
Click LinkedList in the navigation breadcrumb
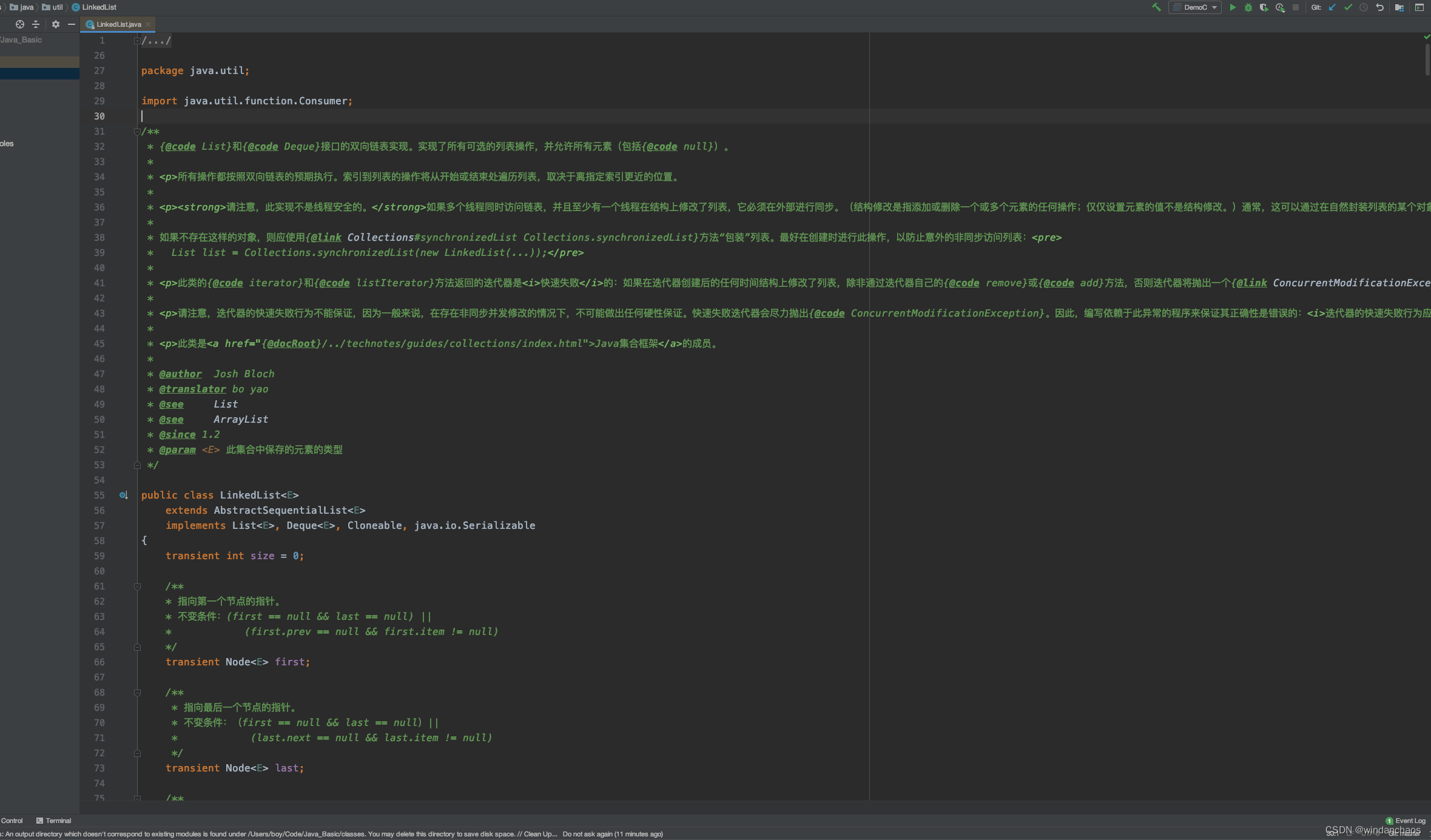click(x=99, y=7)
